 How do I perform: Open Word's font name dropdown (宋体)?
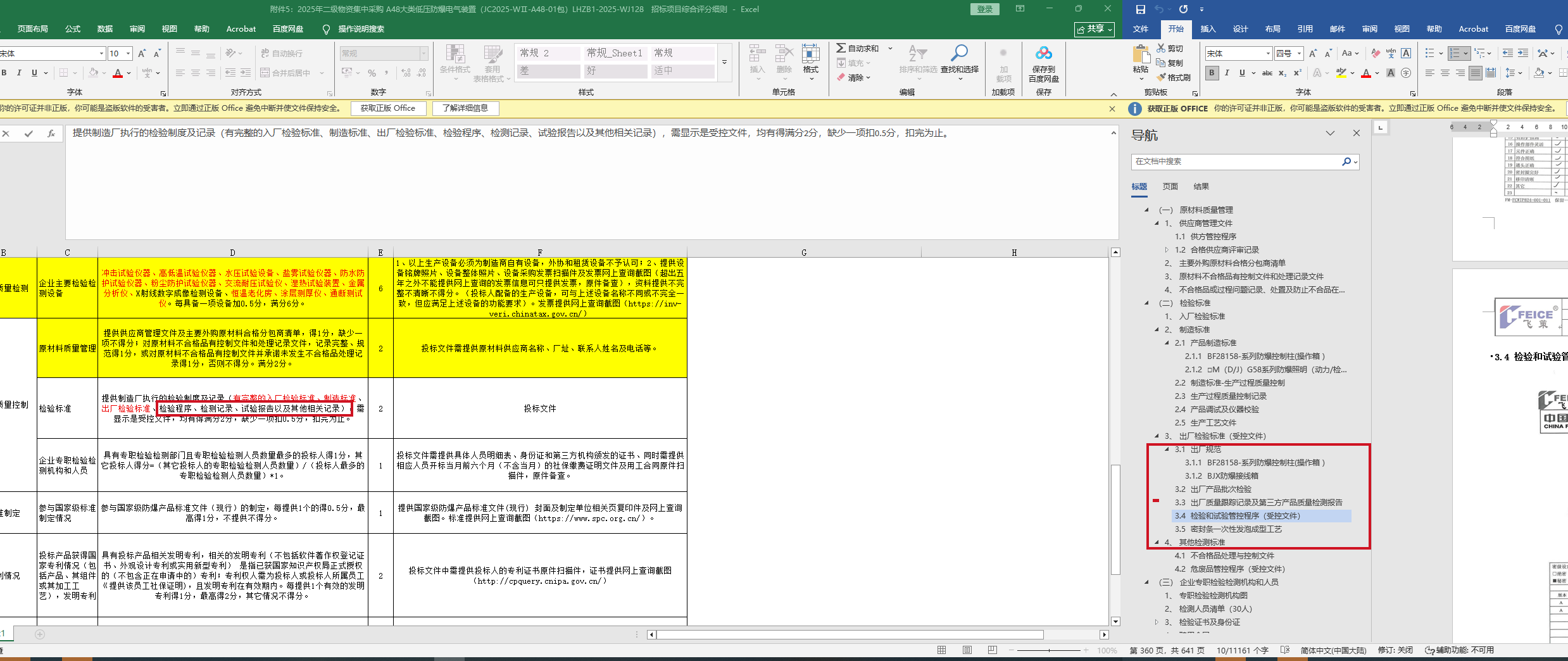[x=1267, y=53]
